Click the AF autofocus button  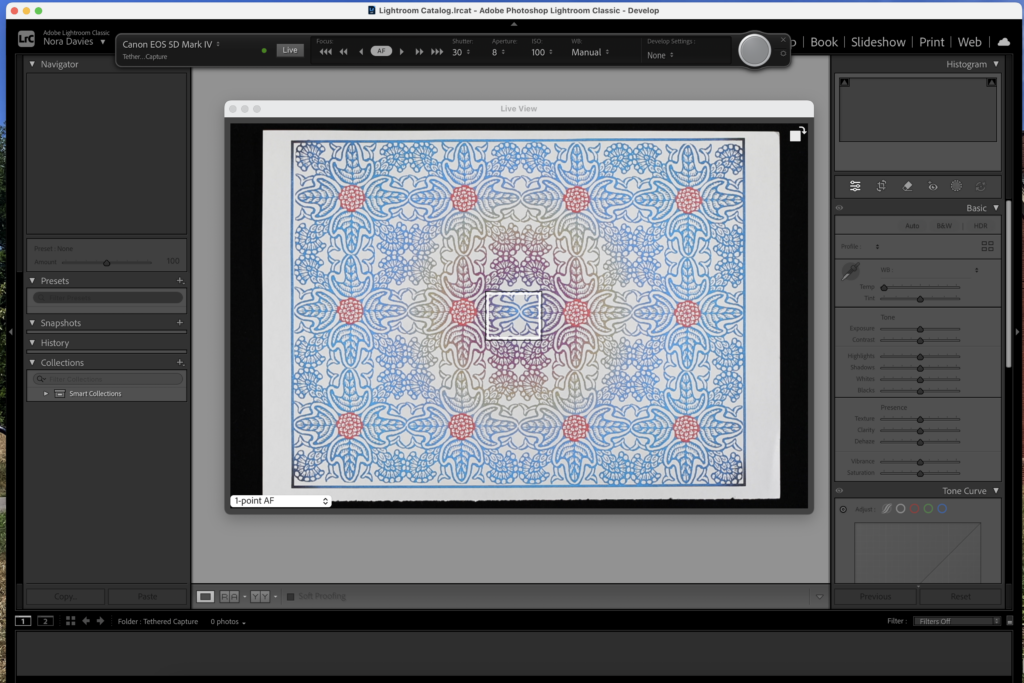click(381, 51)
